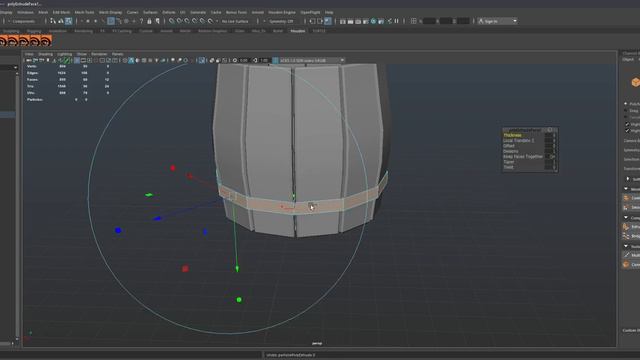Expand the Soft Selection section
This screenshot has height=360, width=640.
tap(628, 179)
